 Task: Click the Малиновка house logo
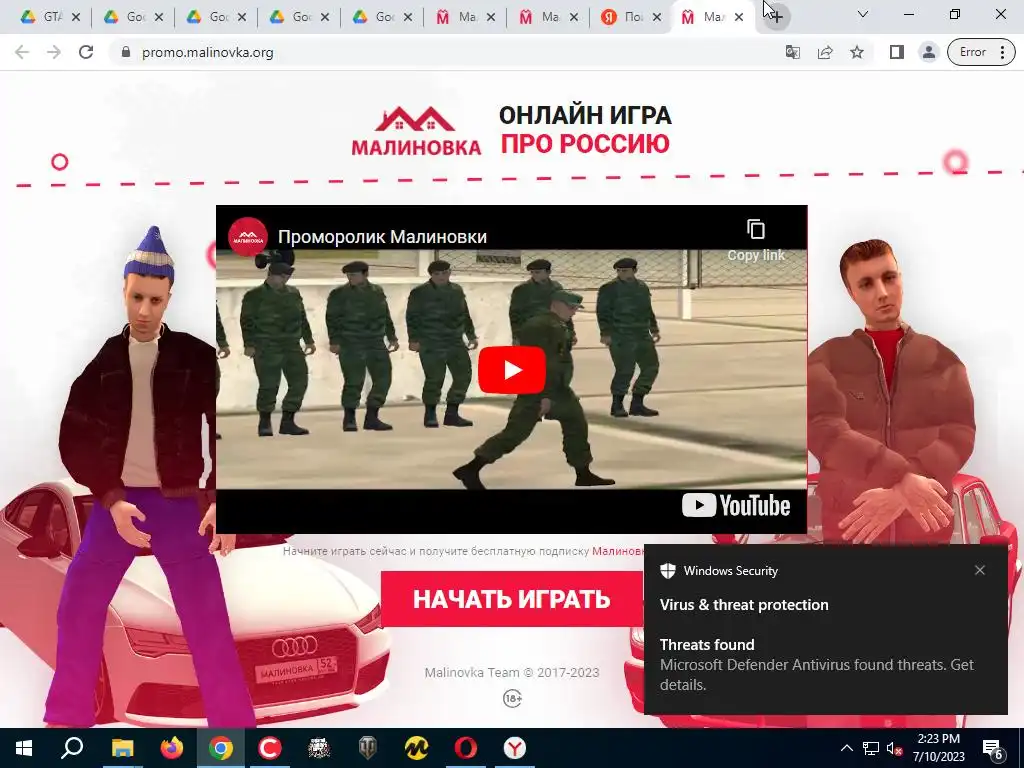[x=416, y=131]
